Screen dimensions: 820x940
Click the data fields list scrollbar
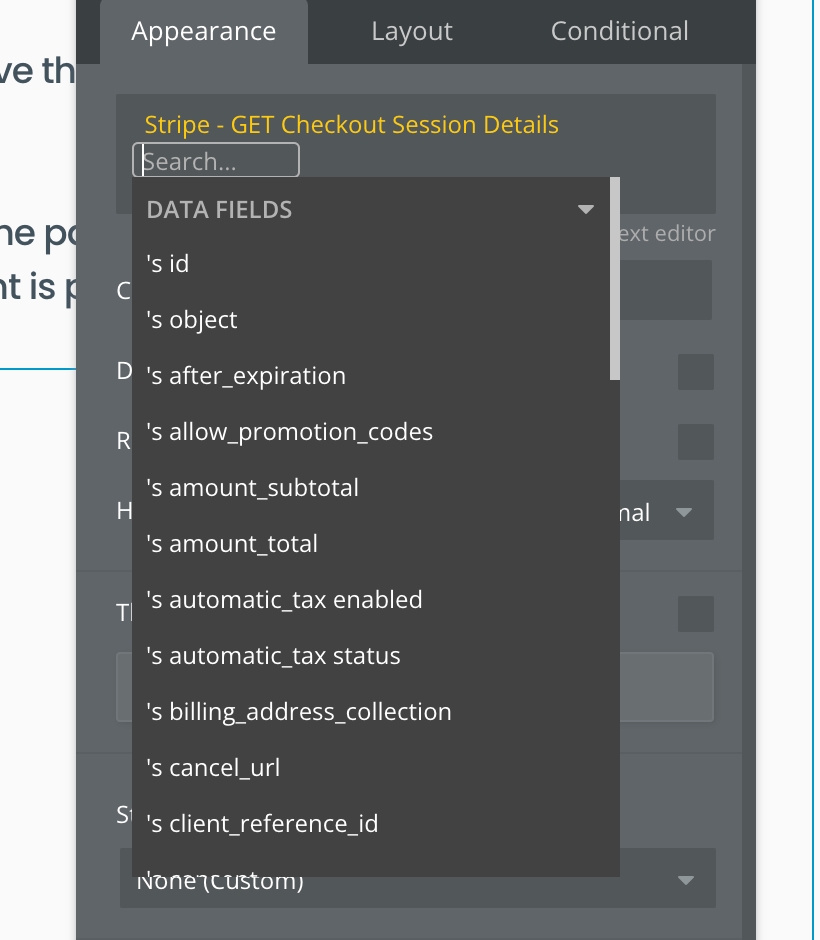pos(615,280)
